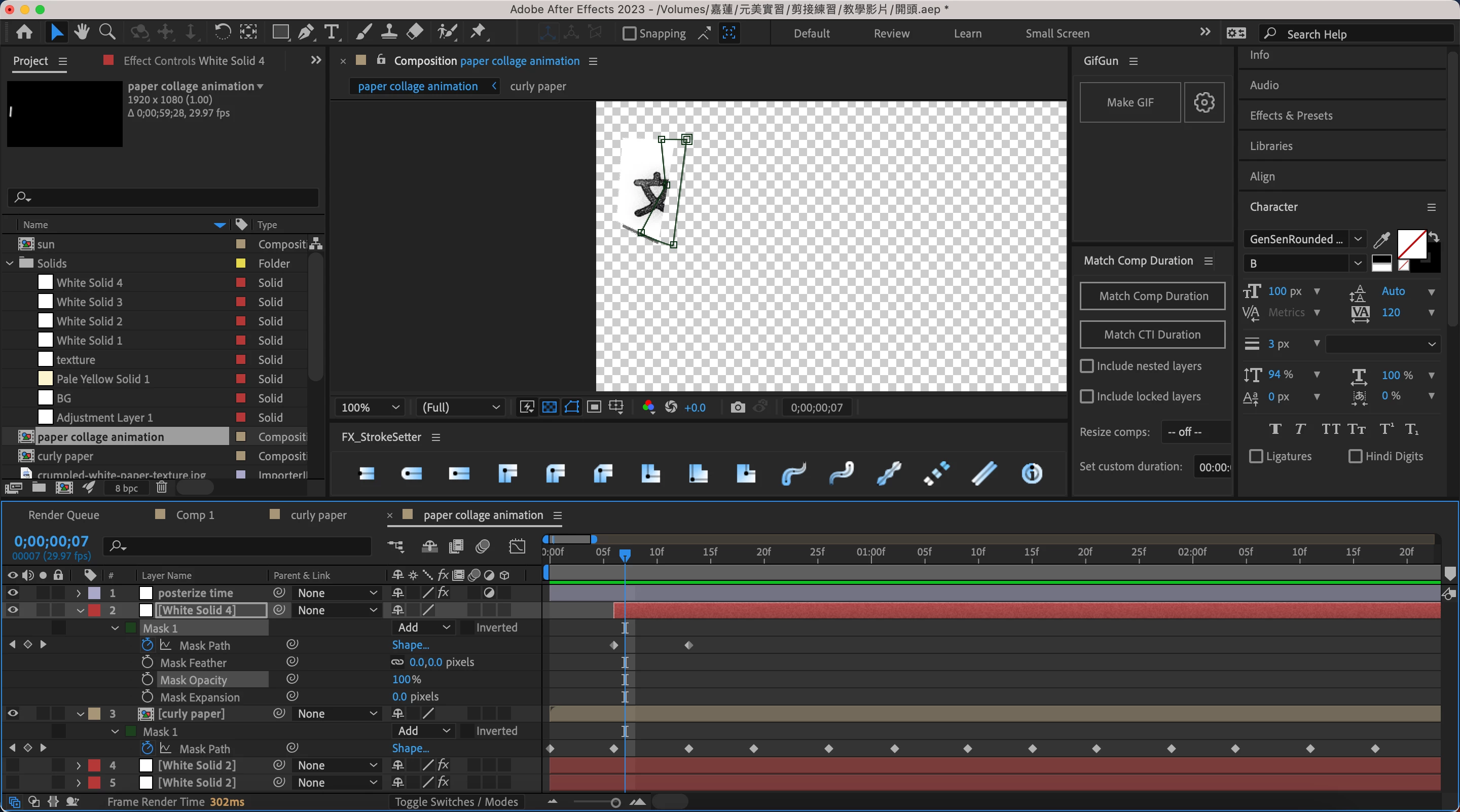1460x812 pixels.
Task: Open the Effect Controls White Solid 4 tab
Action: click(x=194, y=61)
